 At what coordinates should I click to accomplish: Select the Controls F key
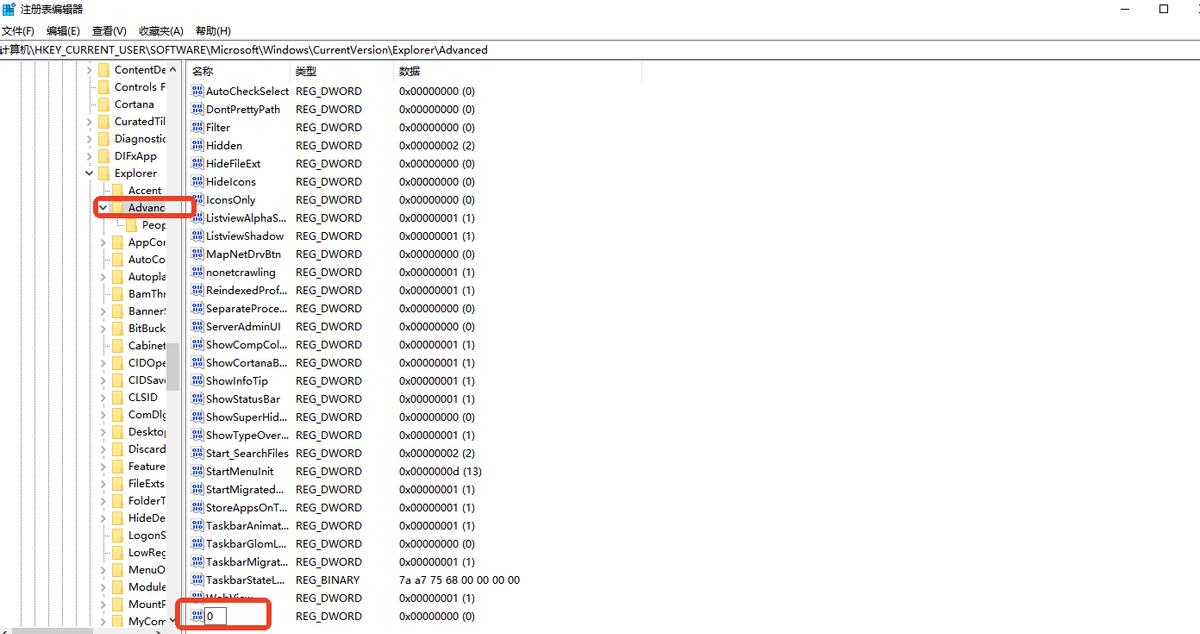point(140,87)
